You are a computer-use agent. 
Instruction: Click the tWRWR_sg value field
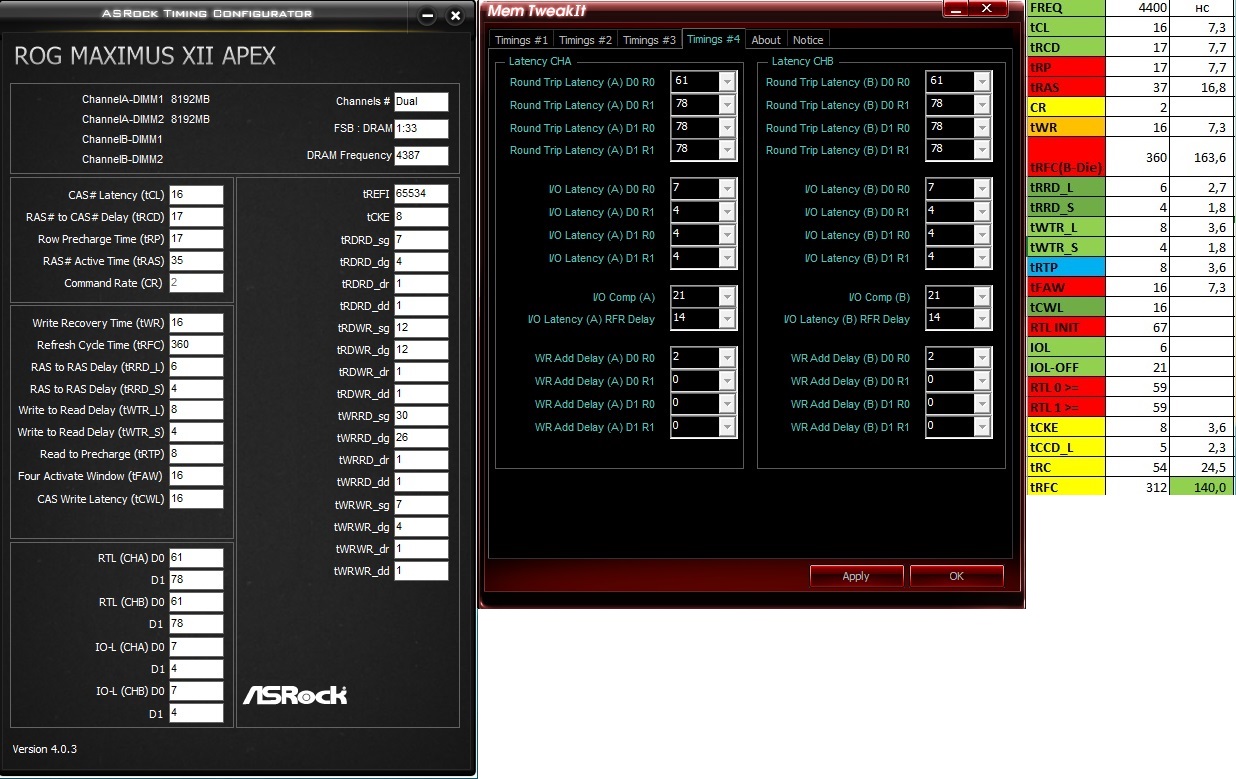pos(421,505)
